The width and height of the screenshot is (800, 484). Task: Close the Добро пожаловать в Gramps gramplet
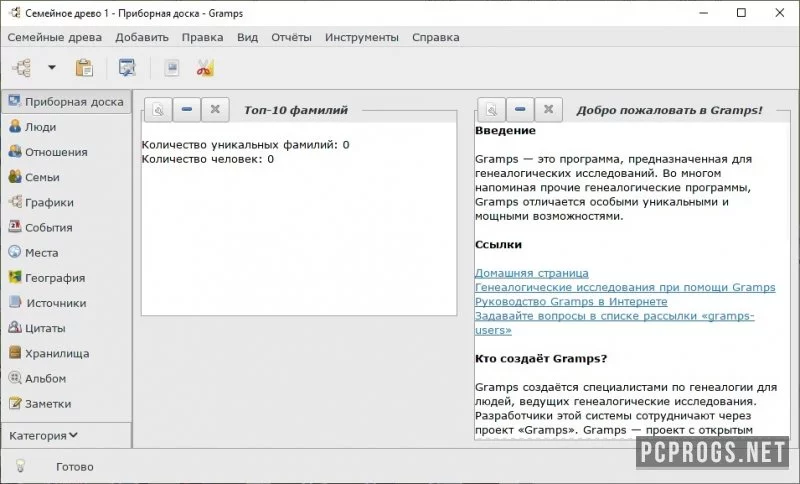pos(548,110)
